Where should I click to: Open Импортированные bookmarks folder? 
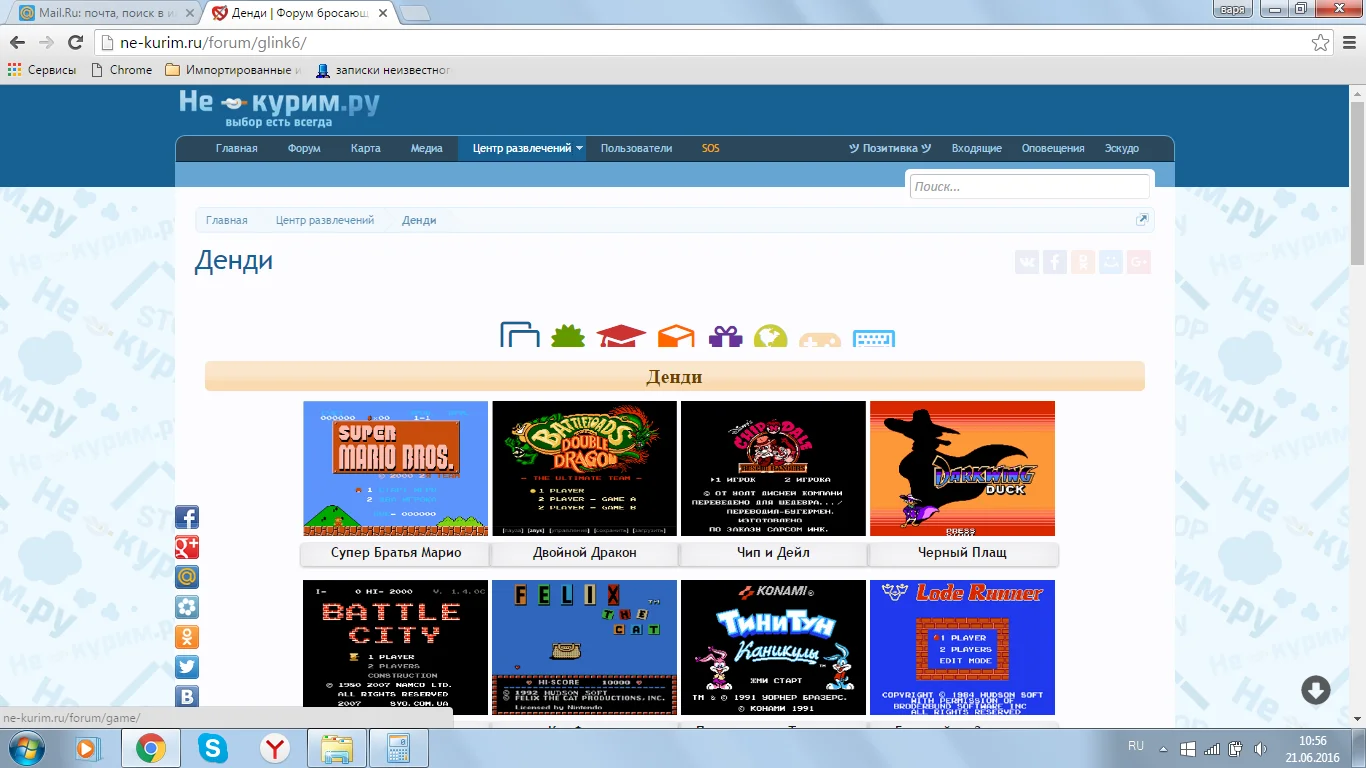(x=233, y=70)
